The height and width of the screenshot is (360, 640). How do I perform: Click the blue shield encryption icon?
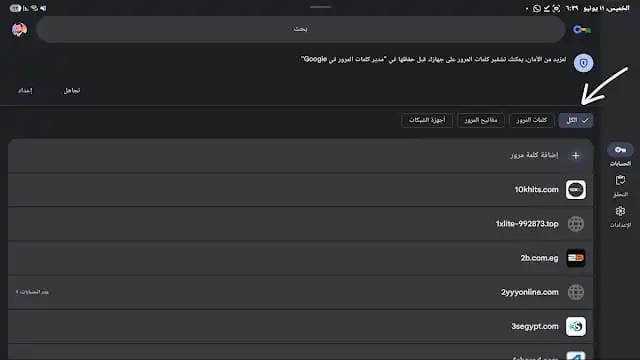pyautogui.click(x=583, y=63)
